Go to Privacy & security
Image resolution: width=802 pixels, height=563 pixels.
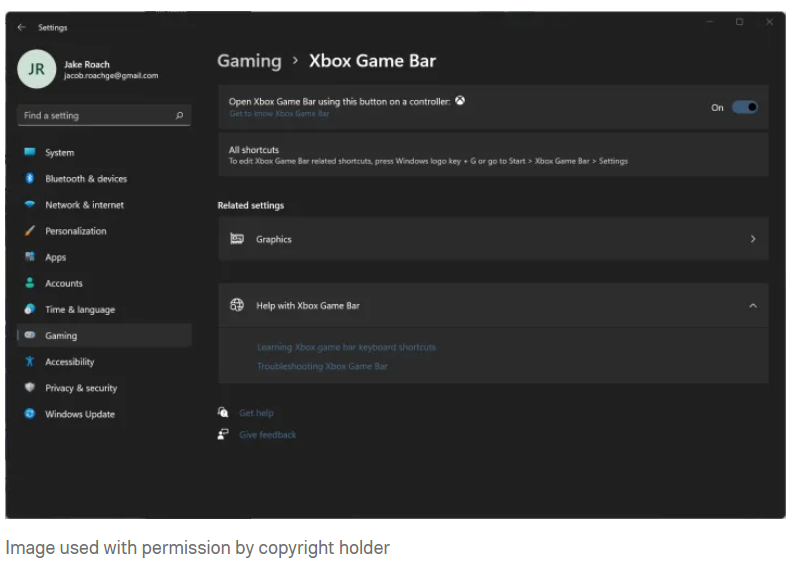click(104, 388)
